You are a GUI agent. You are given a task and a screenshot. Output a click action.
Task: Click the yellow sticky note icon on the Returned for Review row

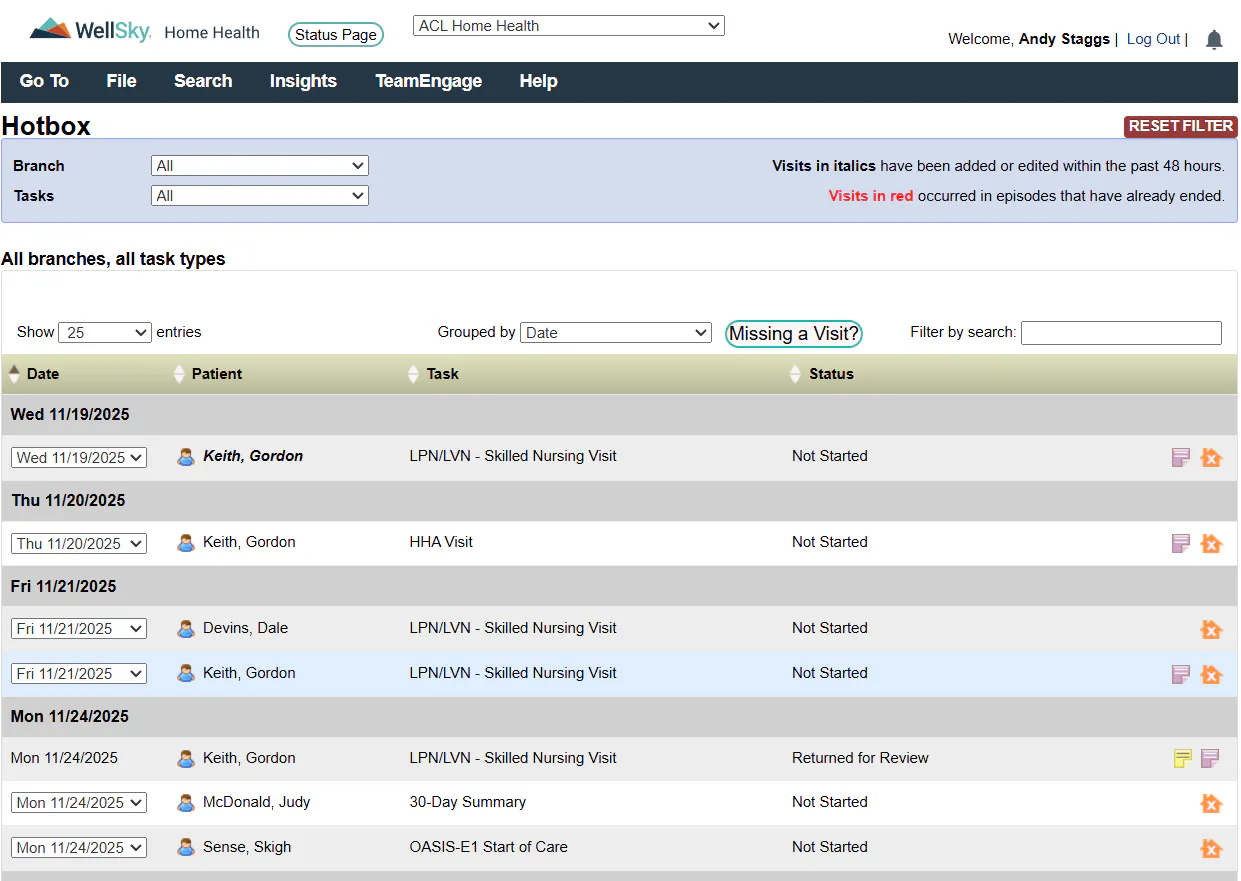click(x=1182, y=758)
